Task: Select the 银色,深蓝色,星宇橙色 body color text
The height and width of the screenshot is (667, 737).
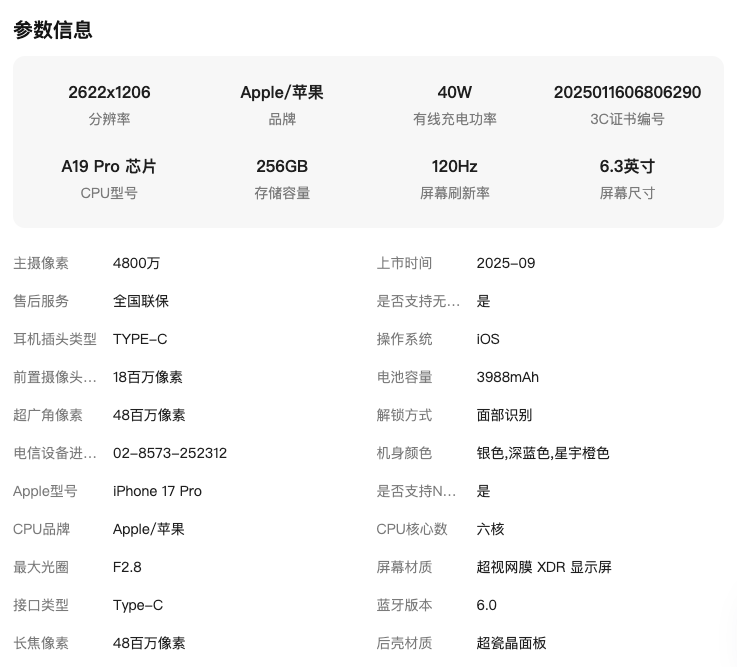Action: [543, 453]
